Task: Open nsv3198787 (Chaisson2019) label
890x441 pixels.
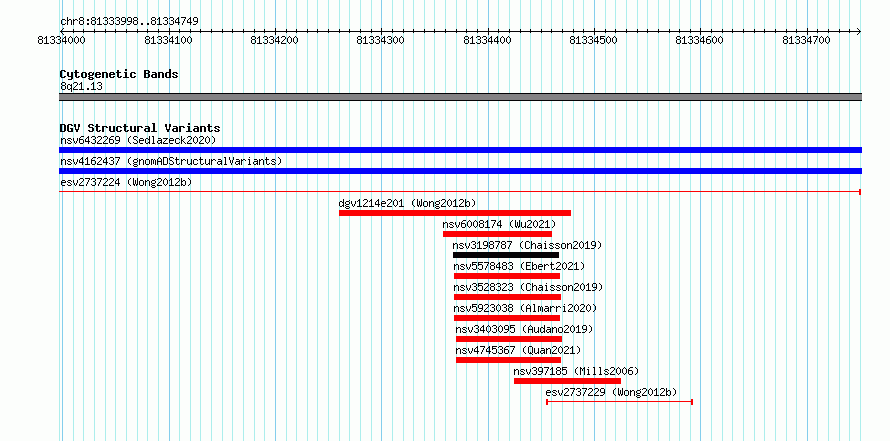Action: tap(527, 245)
